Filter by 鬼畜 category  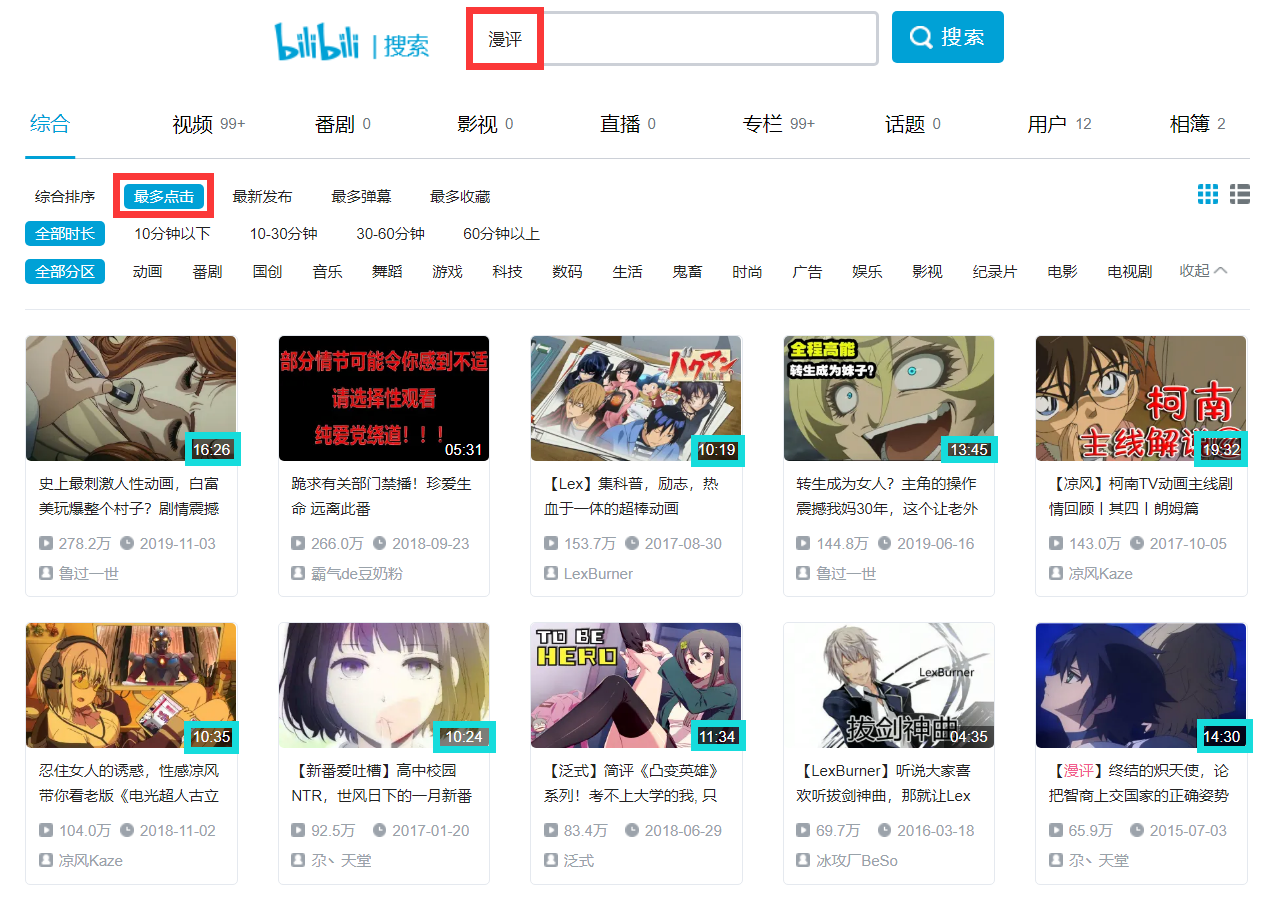pyautogui.click(x=687, y=271)
